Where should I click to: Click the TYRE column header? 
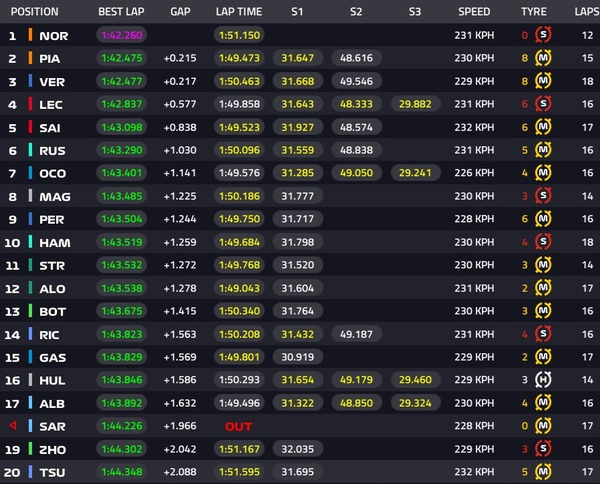coord(534,11)
